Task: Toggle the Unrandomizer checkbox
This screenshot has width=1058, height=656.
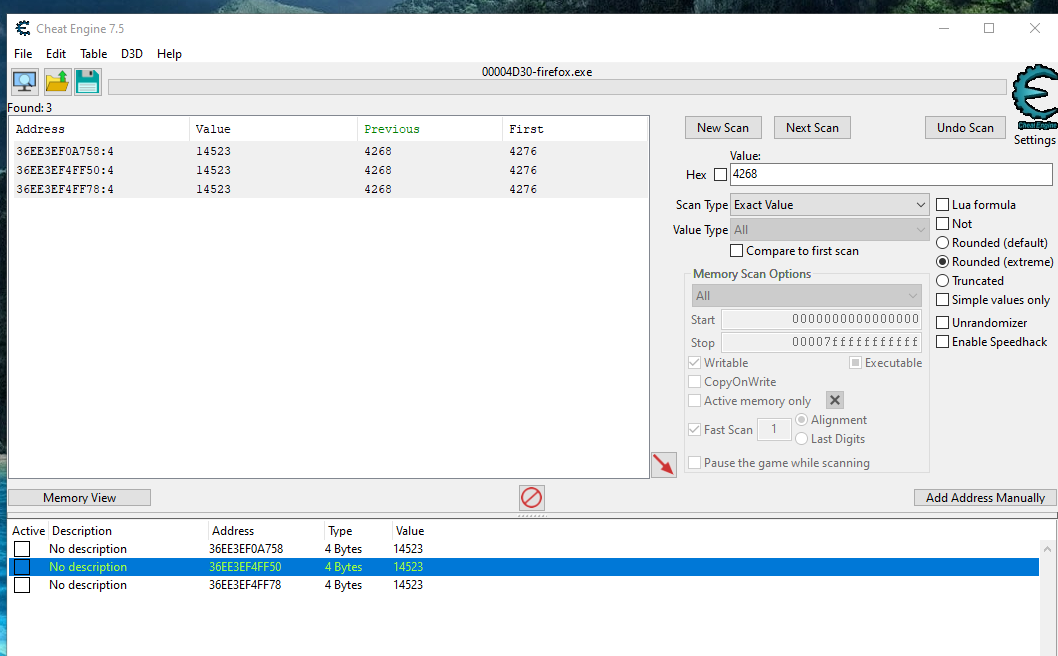Action: [x=943, y=323]
